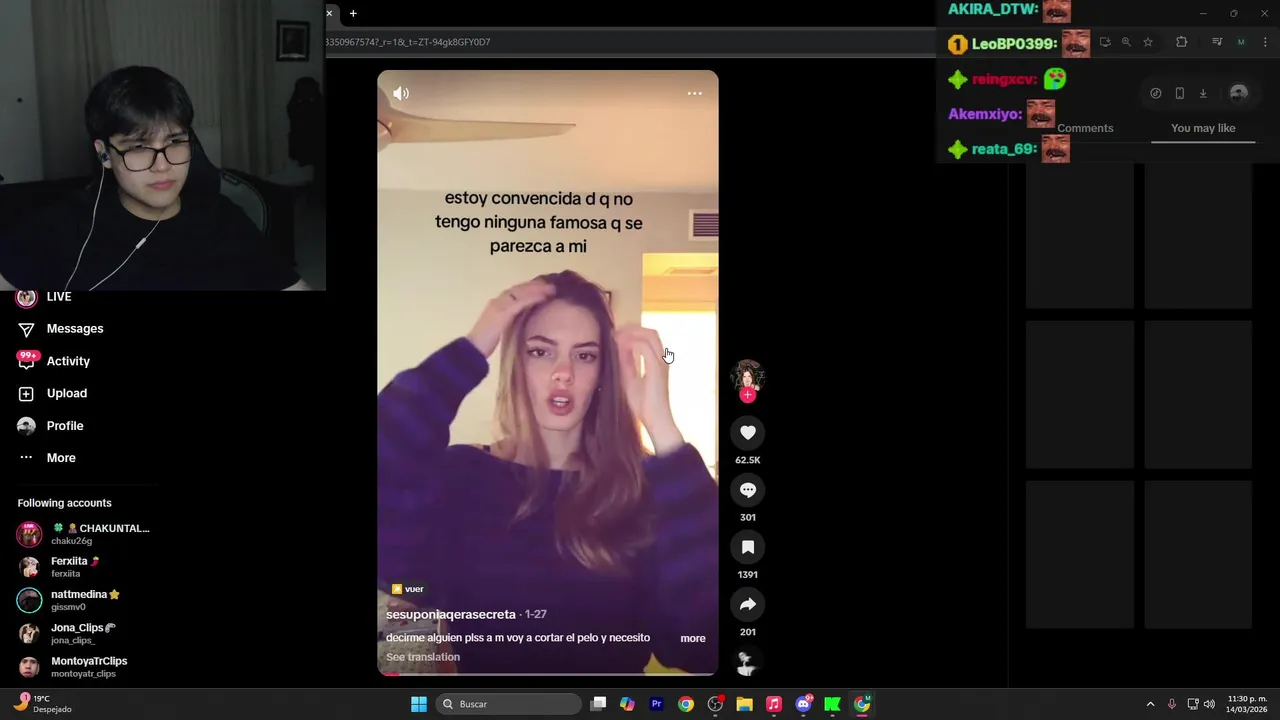
Task: Switch to the Comments tab
Action: point(1085,128)
